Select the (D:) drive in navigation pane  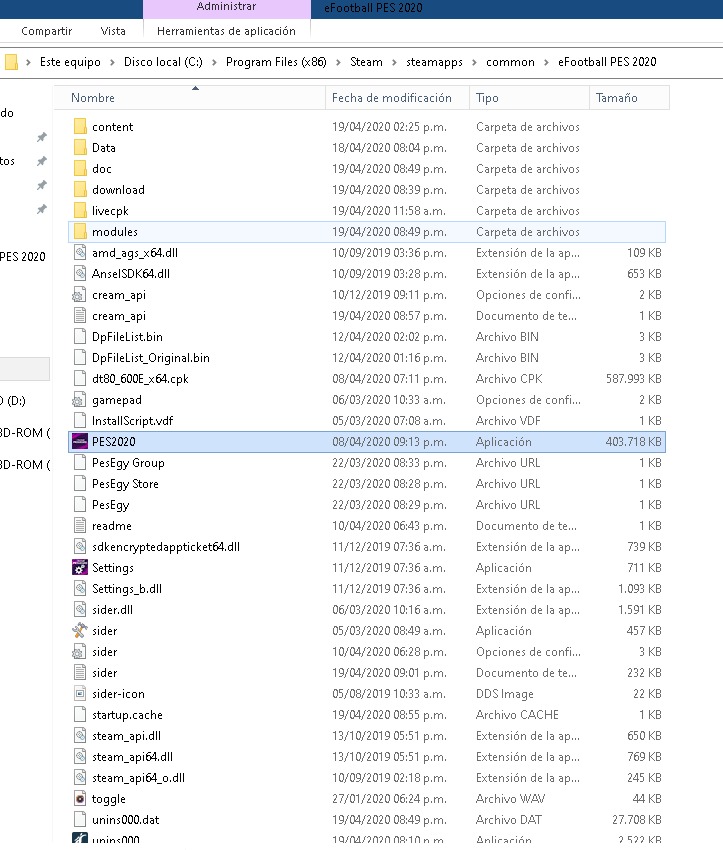tap(13, 401)
